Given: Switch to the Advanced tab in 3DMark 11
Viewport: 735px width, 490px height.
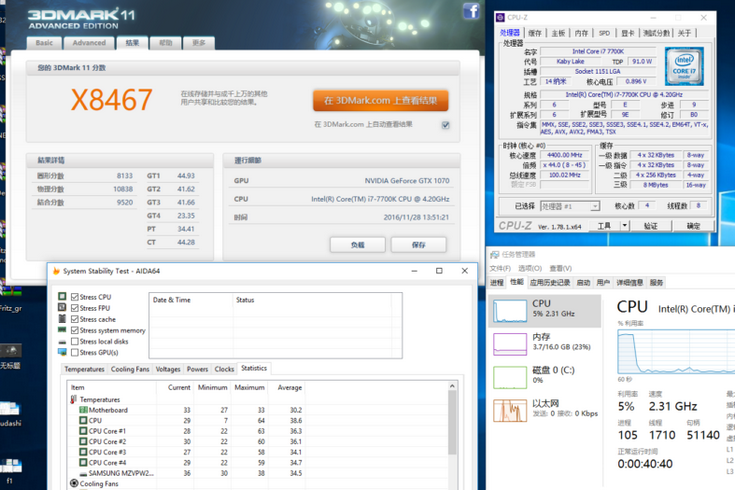Looking at the screenshot, I should (89, 43).
